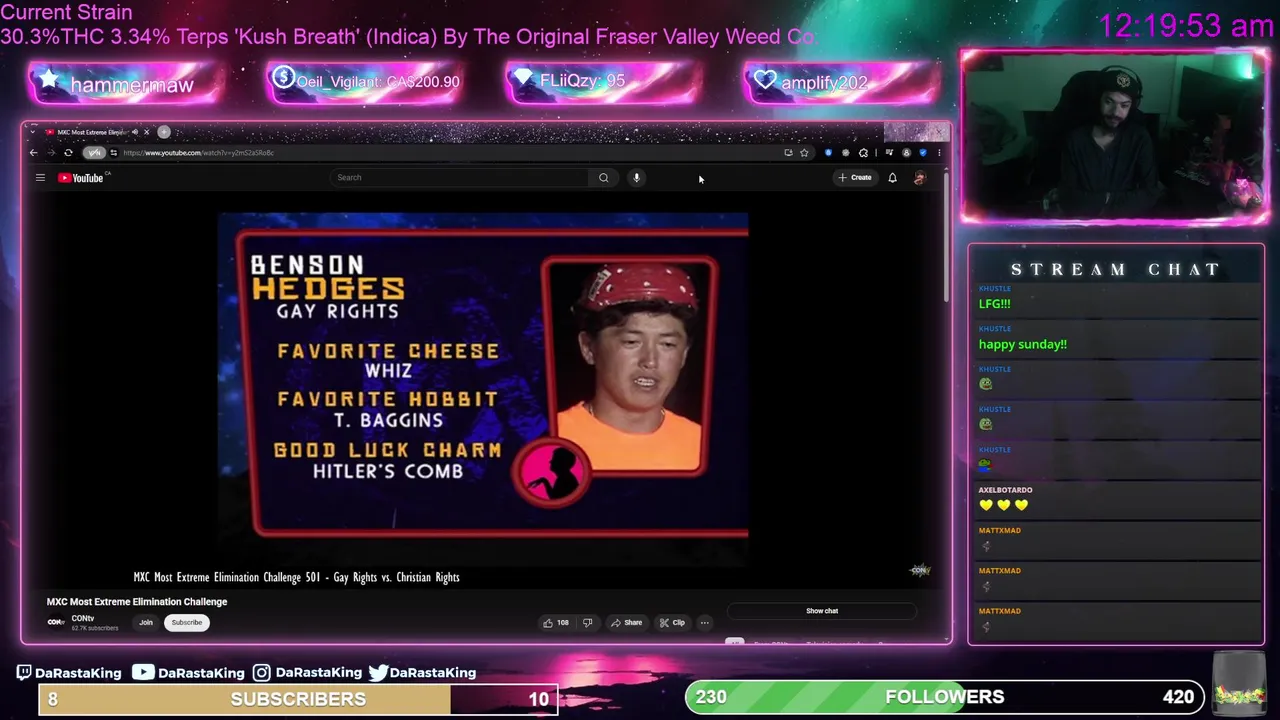Open the tab search dropdown arrow
The height and width of the screenshot is (720, 1280).
click(33, 132)
